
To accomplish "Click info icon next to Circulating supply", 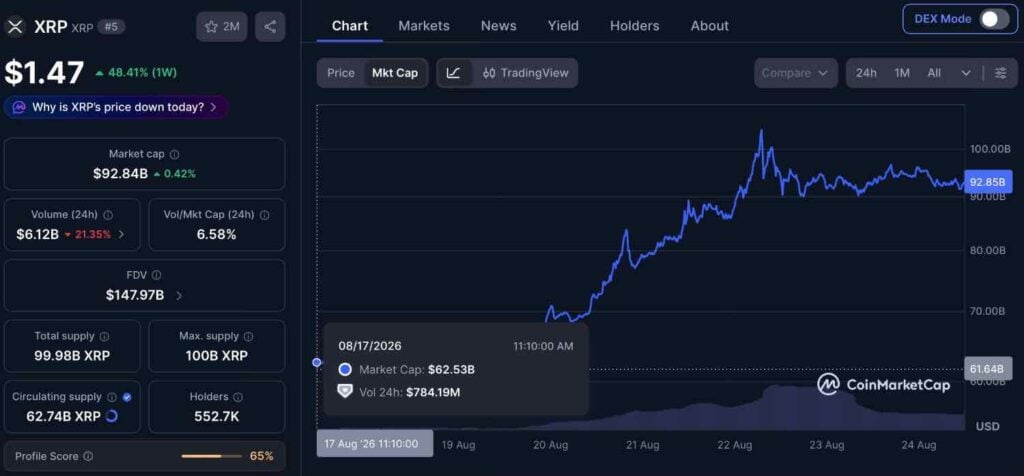I will (112, 397).
